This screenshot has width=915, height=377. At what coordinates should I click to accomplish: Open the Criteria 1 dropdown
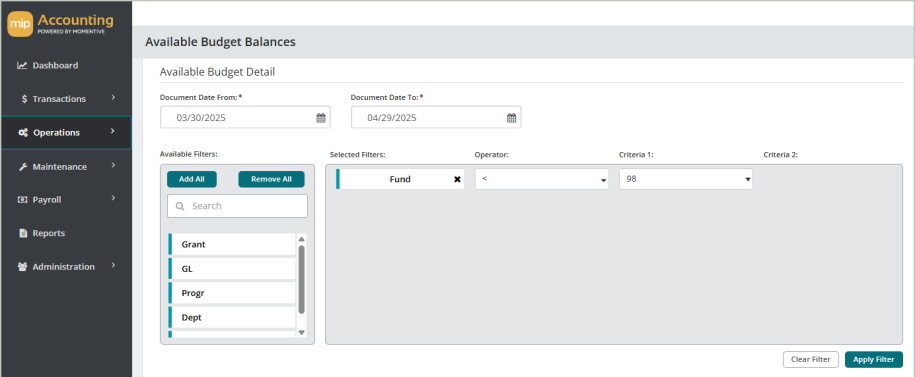click(x=686, y=179)
